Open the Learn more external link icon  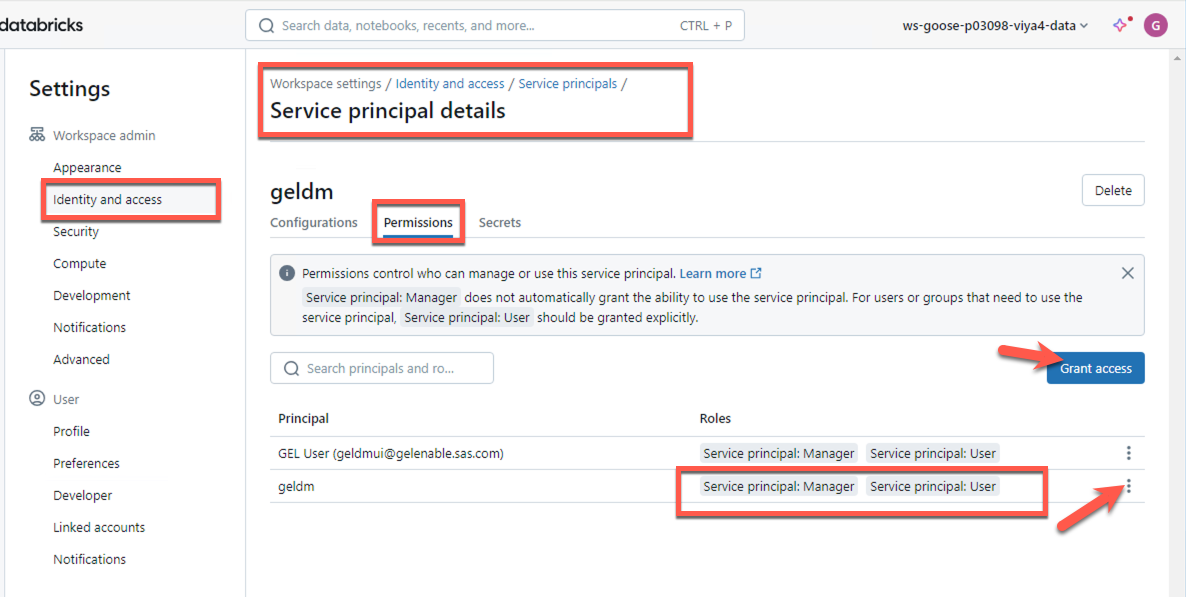point(756,272)
